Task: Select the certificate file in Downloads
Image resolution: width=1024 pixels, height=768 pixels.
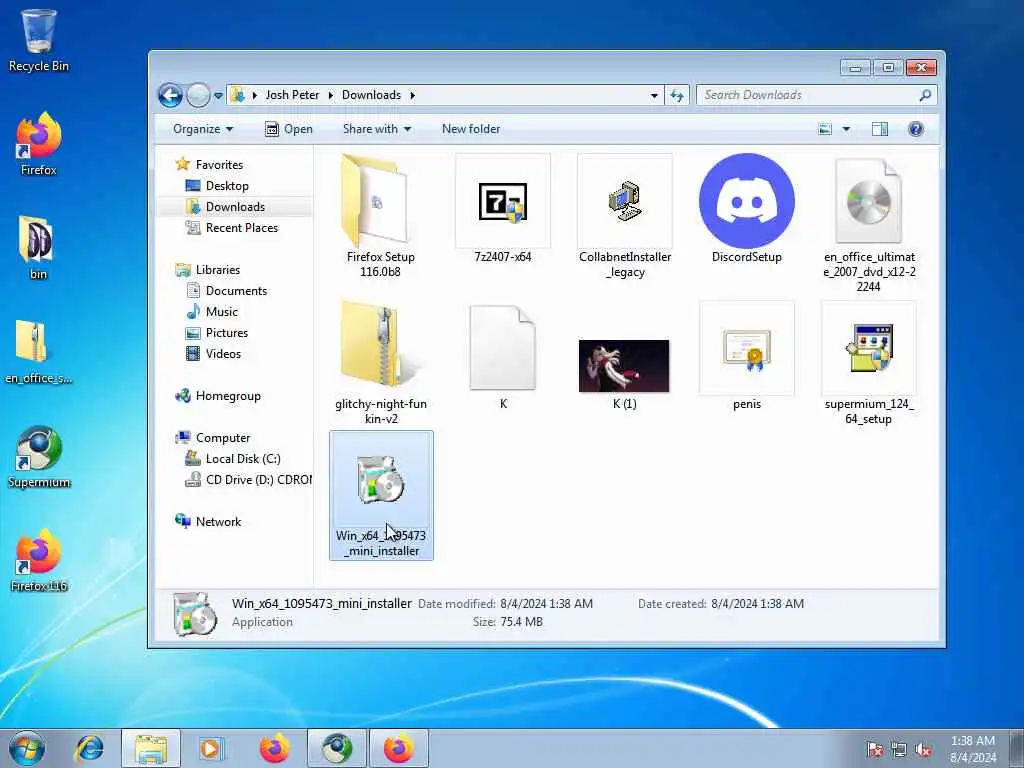Action: coord(746,356)
